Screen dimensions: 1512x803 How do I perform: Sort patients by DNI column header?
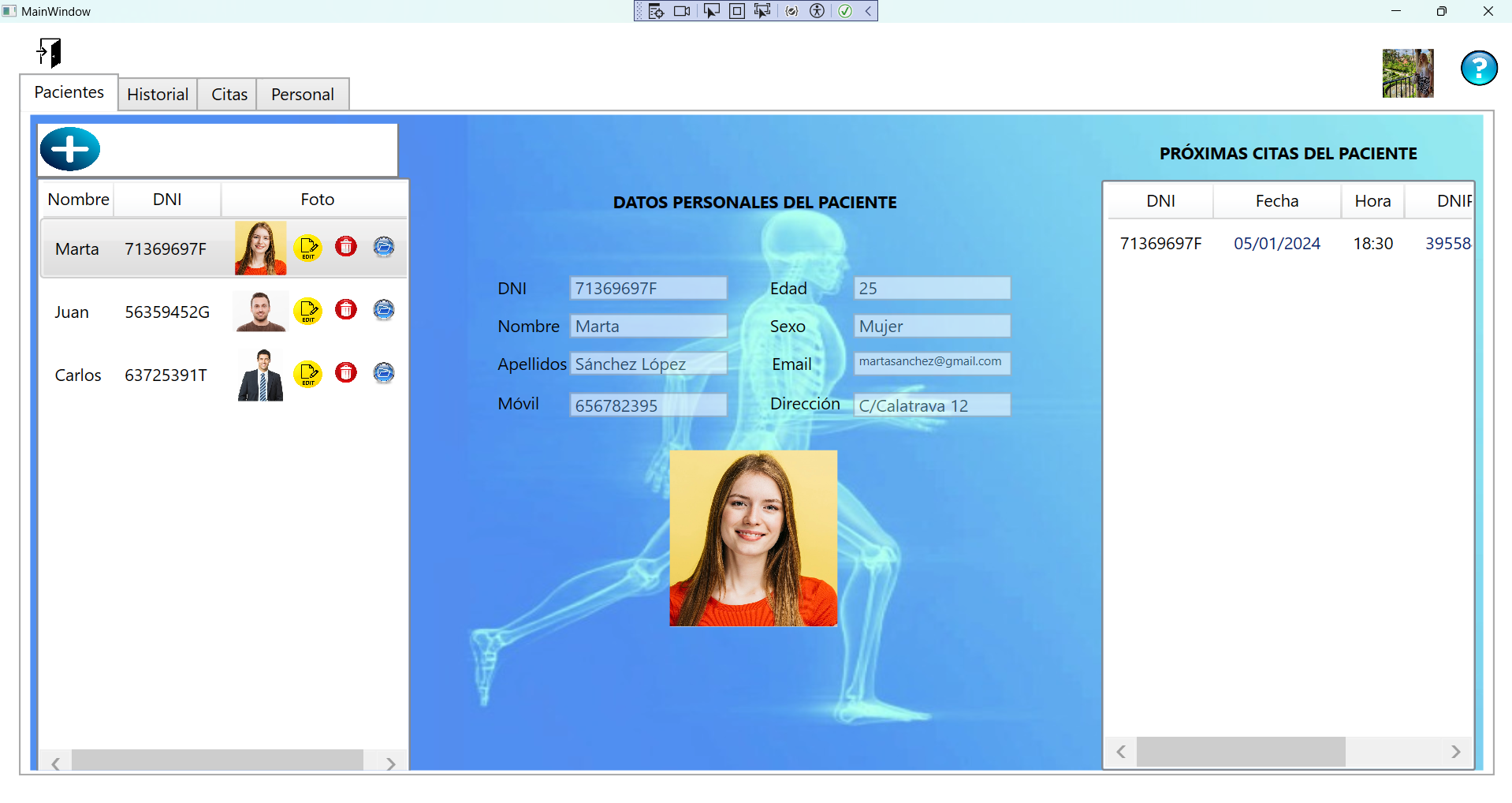point(167,200)
